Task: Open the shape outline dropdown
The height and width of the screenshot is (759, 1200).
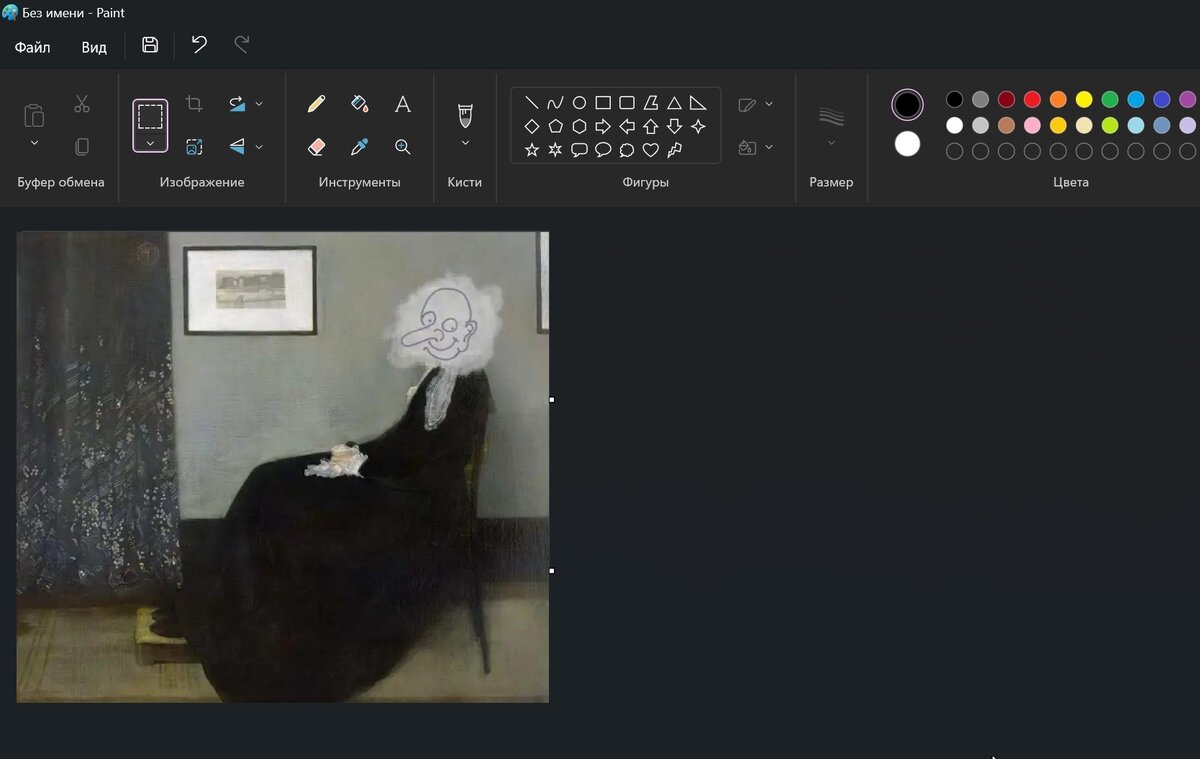Action: [769, 104]
